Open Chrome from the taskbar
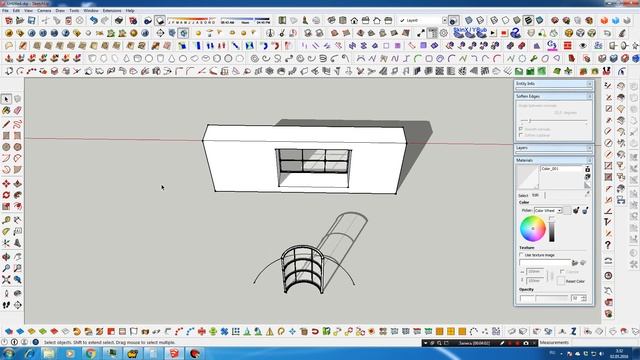 91,353
